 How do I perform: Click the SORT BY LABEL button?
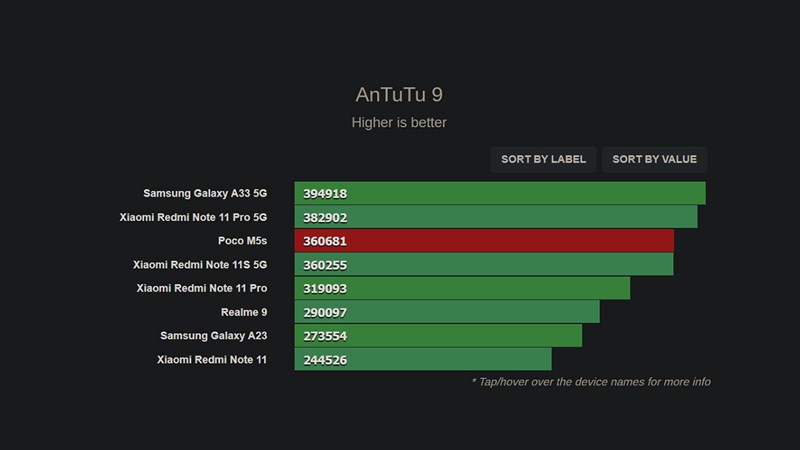click(x=543, y=160)
